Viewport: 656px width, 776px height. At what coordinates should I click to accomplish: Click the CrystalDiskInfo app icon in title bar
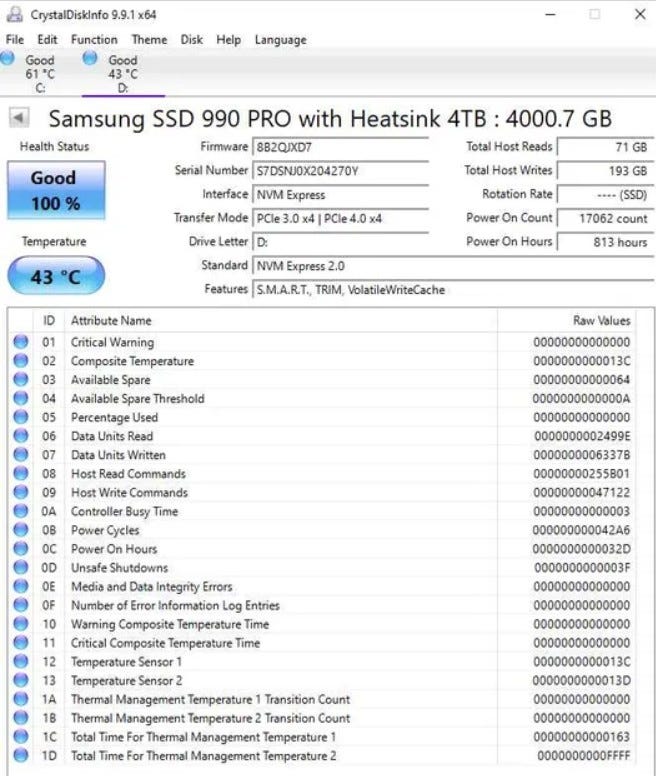14,14
